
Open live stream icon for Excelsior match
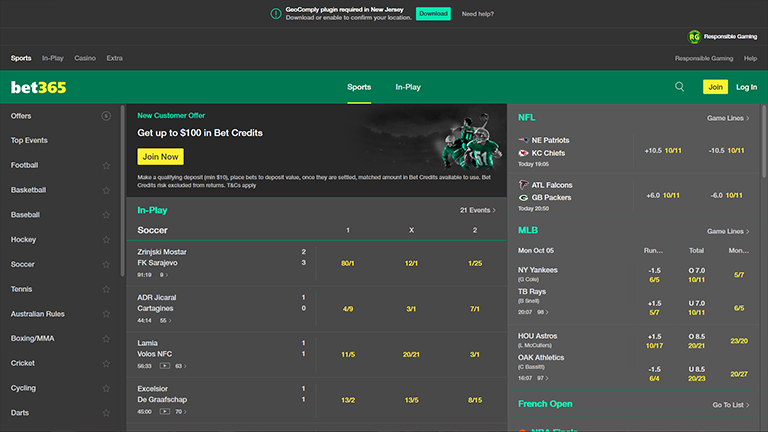(x=165, y=411)
